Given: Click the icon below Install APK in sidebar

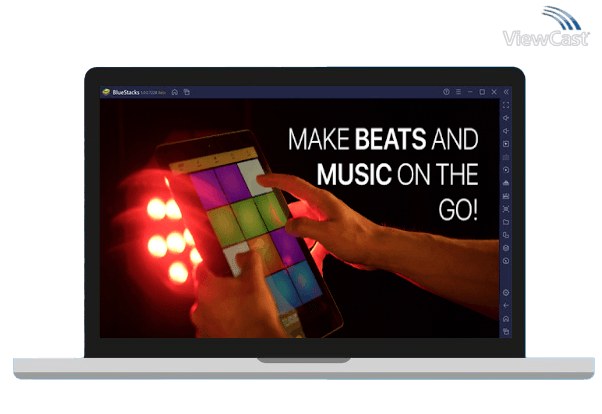Looking at the screenshot, I should coord(506,196).
